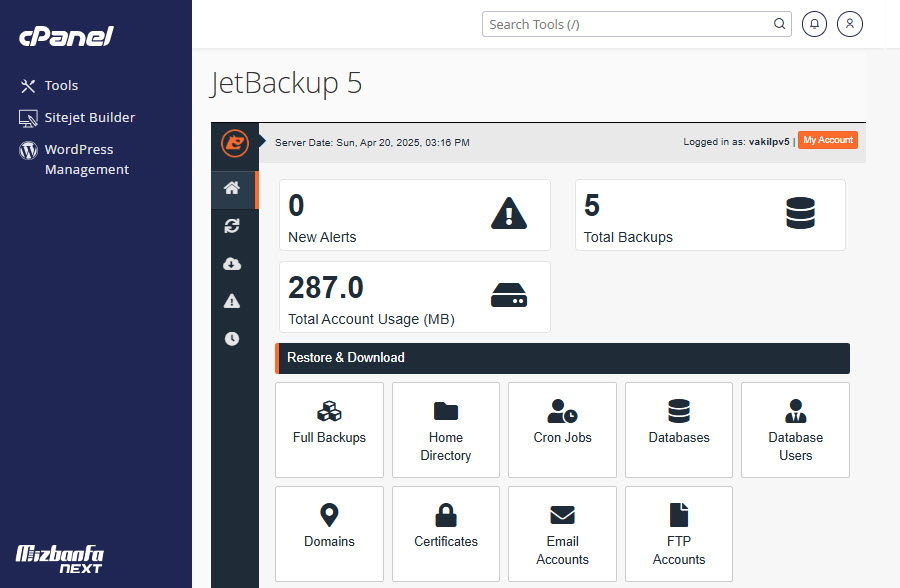Image resolution: width=900 pixels, height=588 pixels.
Task: Click the Server Date text
Action: (x=372, y=142)
